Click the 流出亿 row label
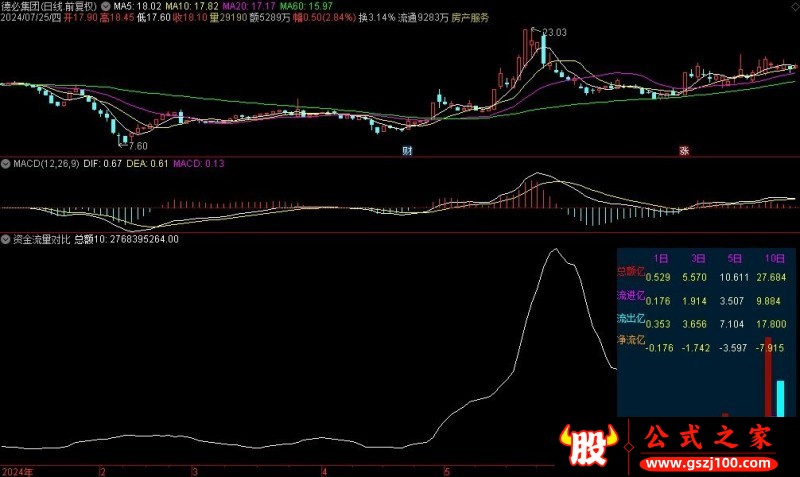The image size is (800, 477). (631, 319)
